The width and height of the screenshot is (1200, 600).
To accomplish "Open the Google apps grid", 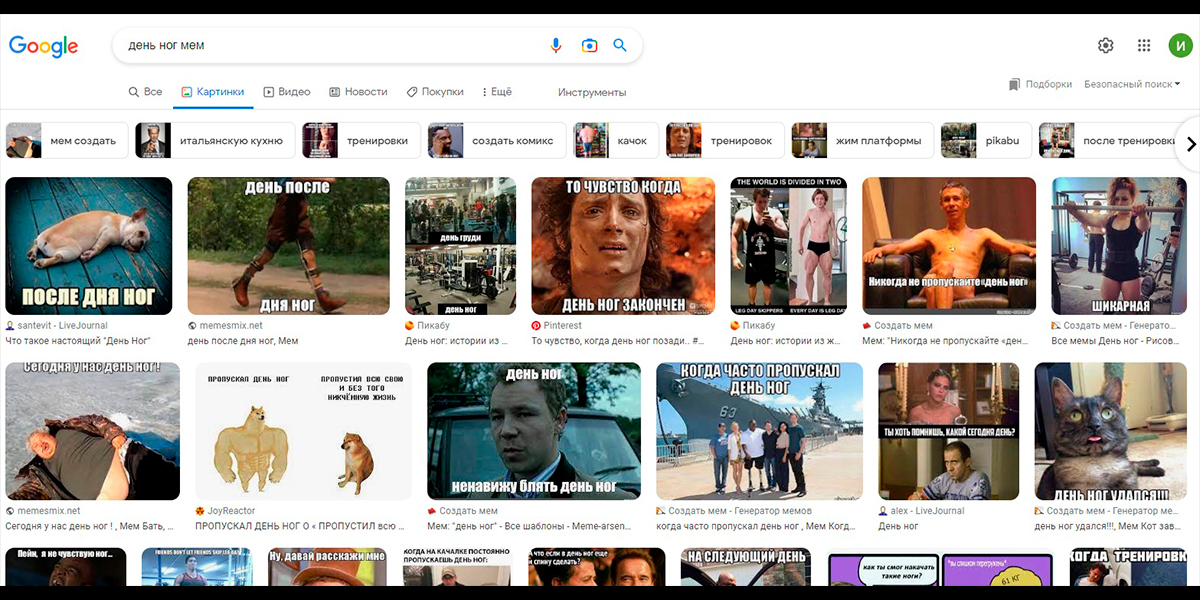I will click(1144, 45).
